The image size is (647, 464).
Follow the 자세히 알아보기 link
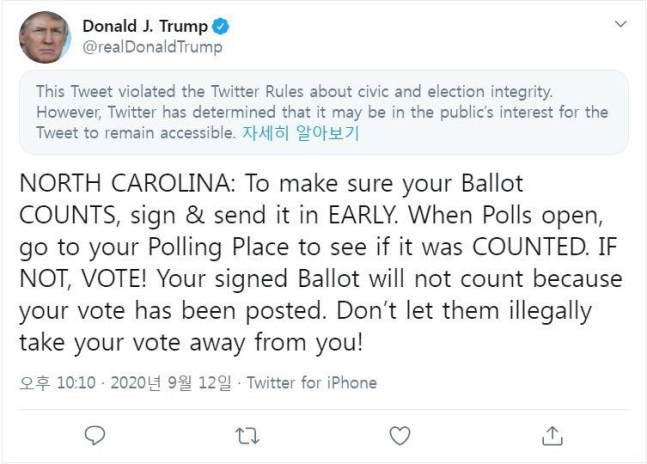301,133
